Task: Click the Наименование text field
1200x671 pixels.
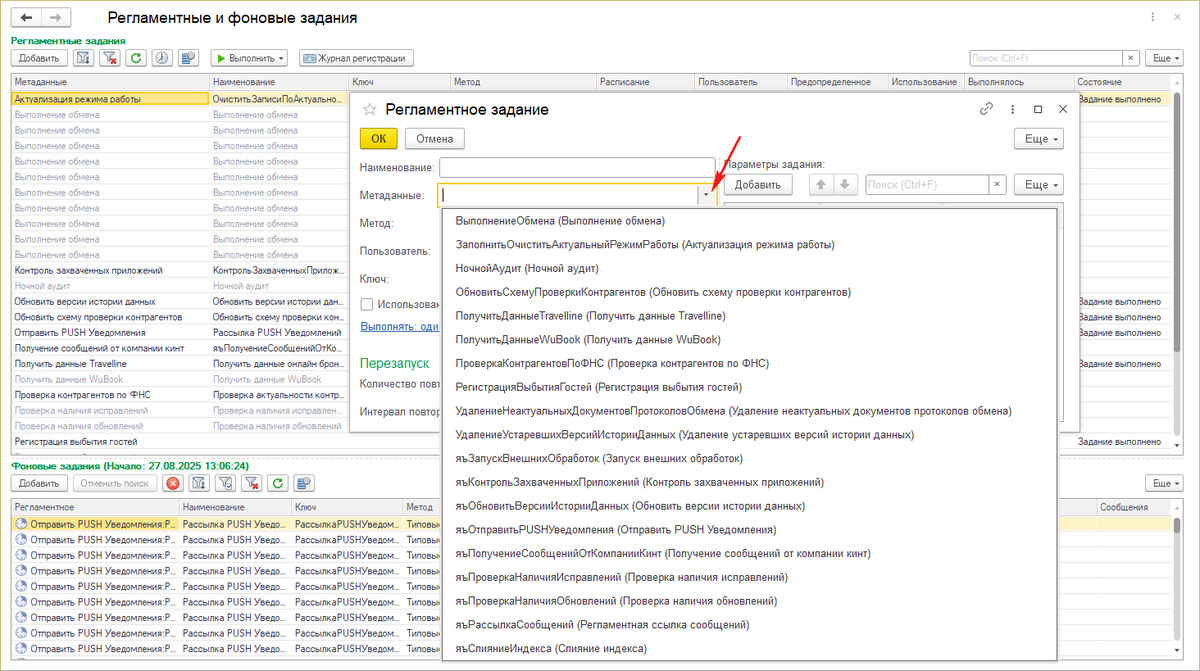Action: [576, 167]
